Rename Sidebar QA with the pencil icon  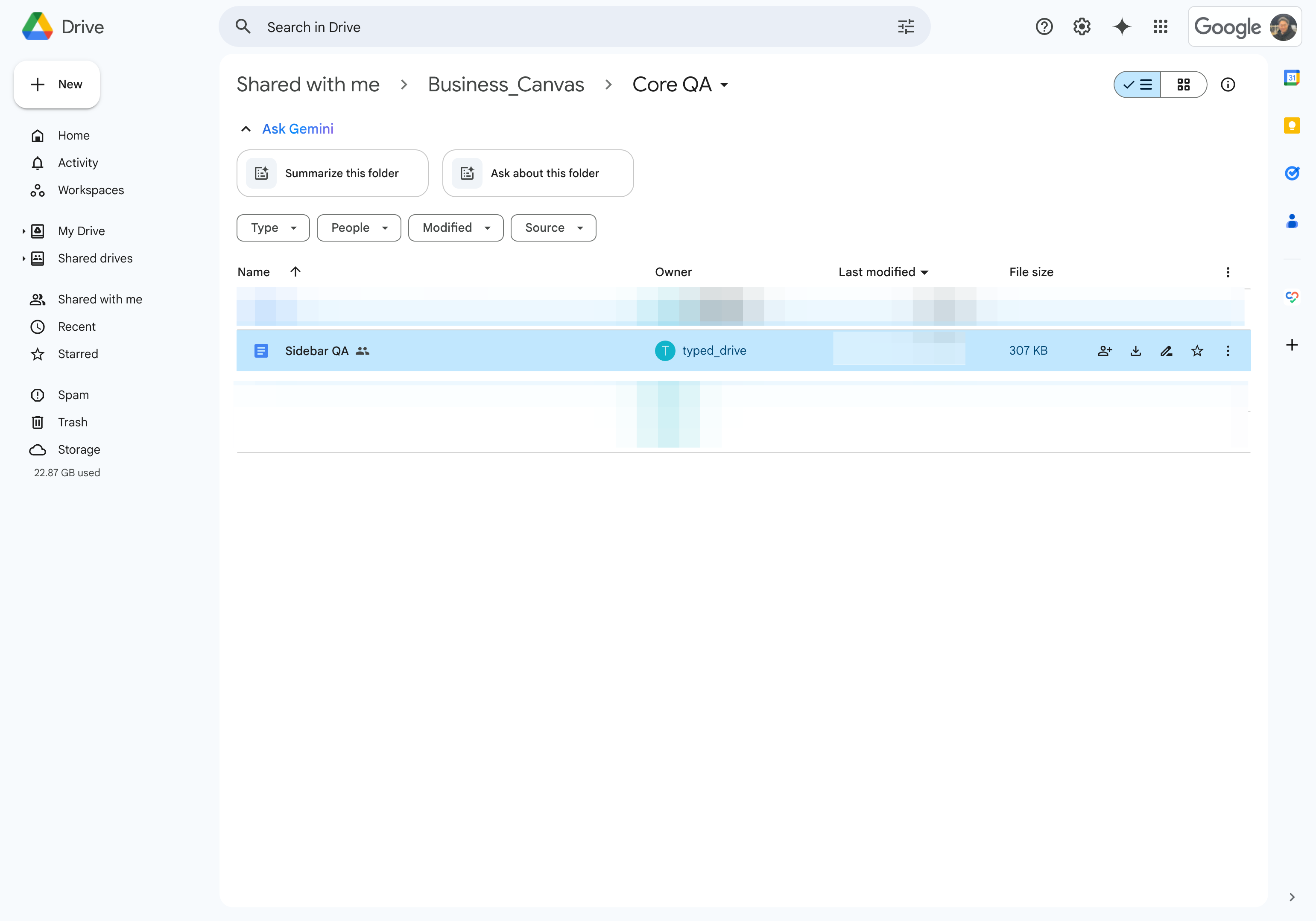tap(1166, 351)
